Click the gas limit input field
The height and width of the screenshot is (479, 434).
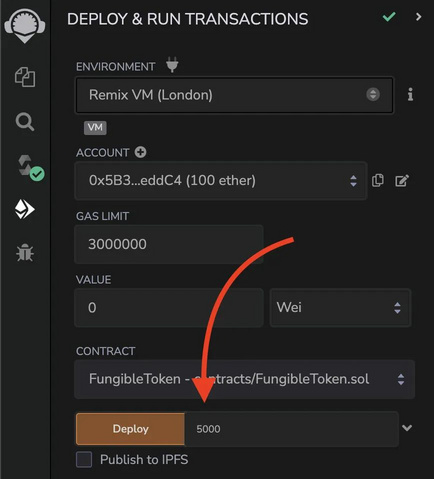(169, 244)
